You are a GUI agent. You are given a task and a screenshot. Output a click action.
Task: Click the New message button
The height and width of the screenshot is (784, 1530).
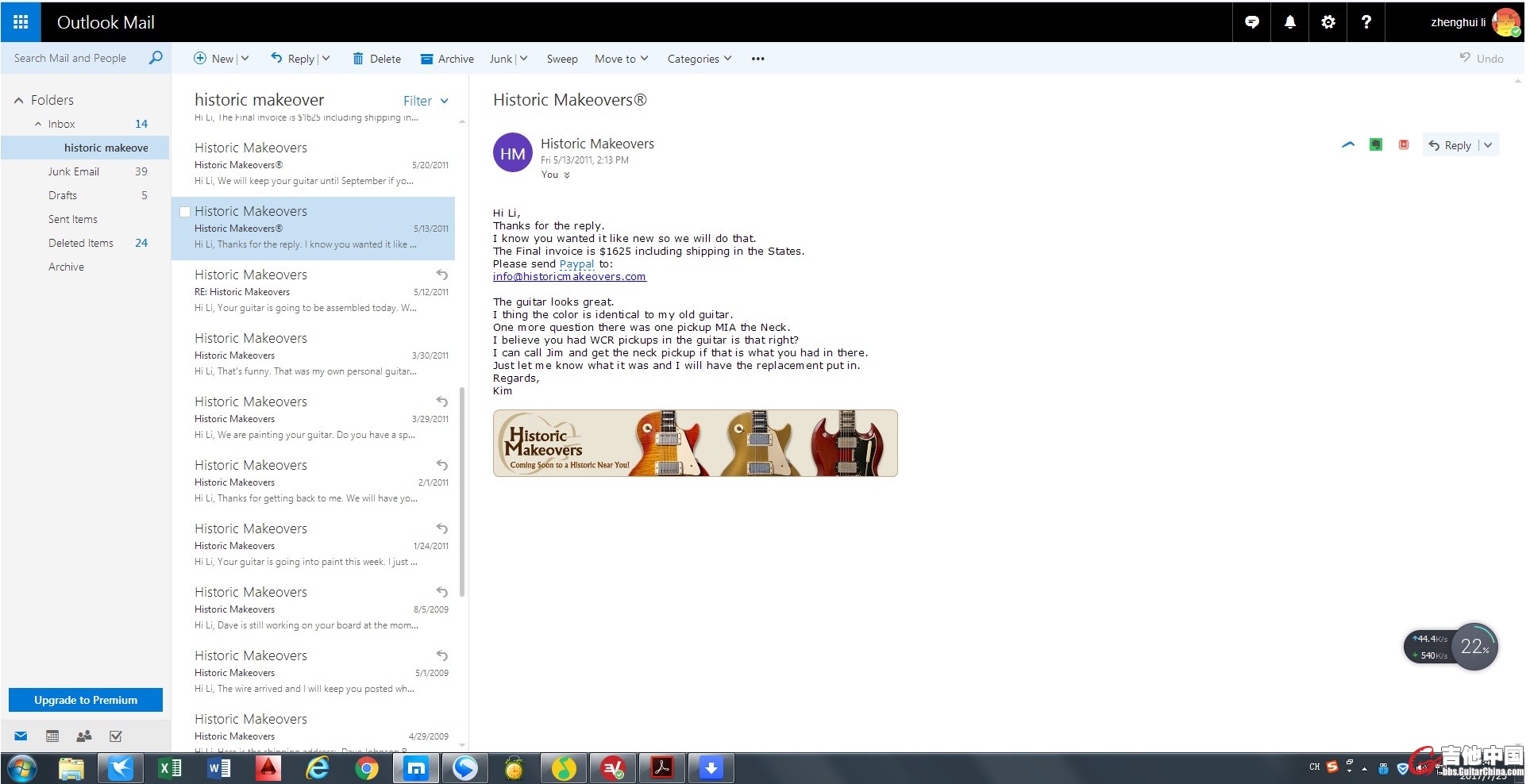(214, 59)
